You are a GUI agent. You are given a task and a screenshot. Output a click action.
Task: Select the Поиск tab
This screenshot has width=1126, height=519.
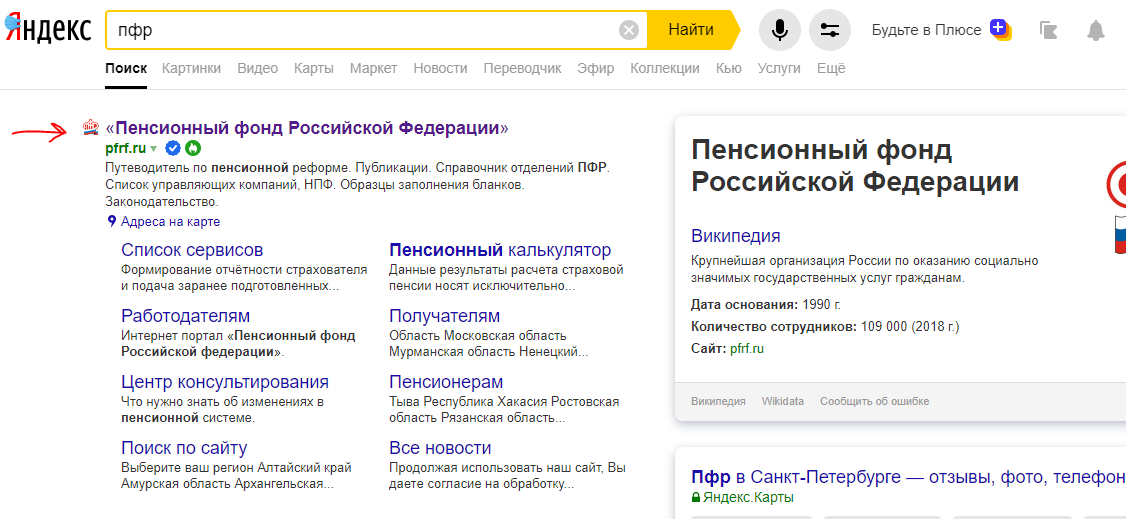[126, 68]
